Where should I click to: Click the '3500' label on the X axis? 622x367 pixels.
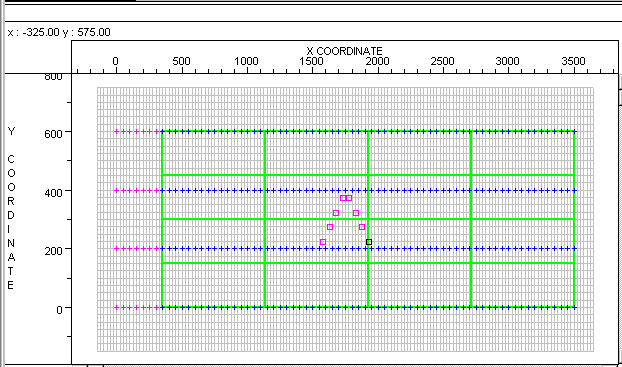574,61
